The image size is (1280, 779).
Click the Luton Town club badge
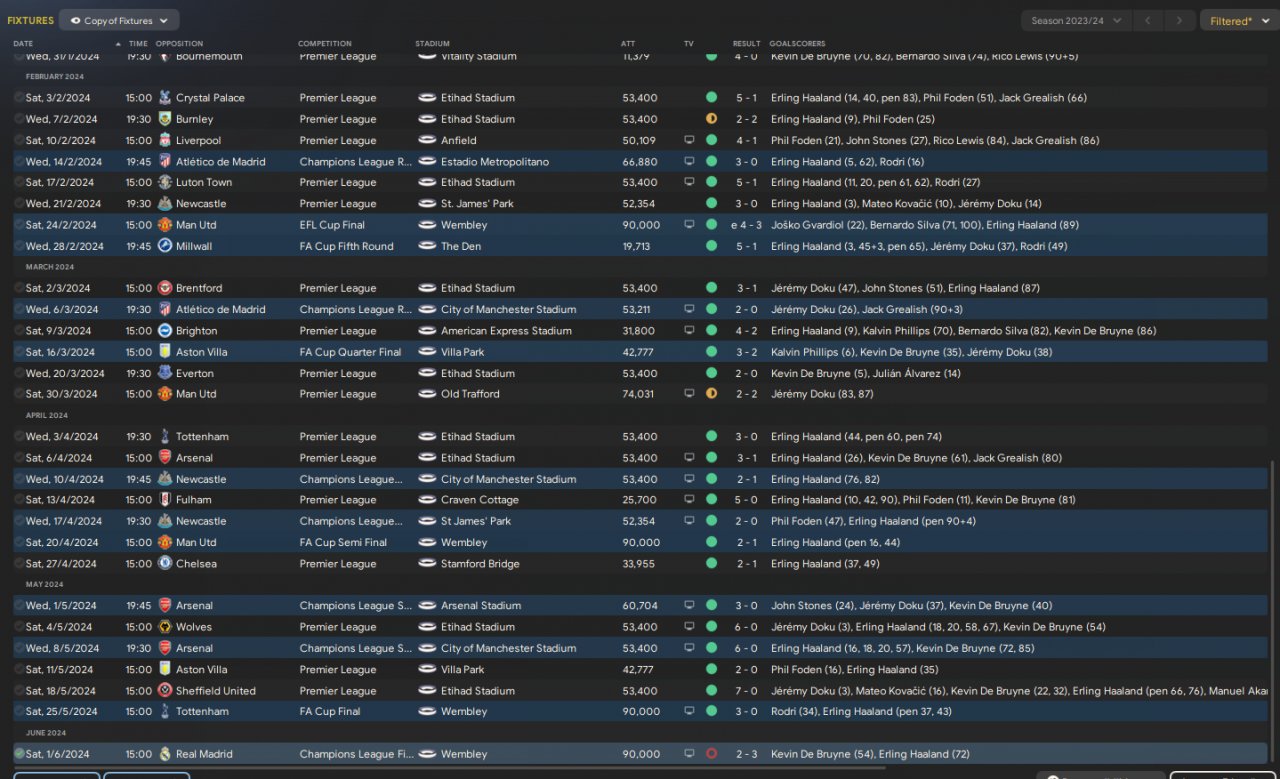pyautogui.click(x=165, y=183)
